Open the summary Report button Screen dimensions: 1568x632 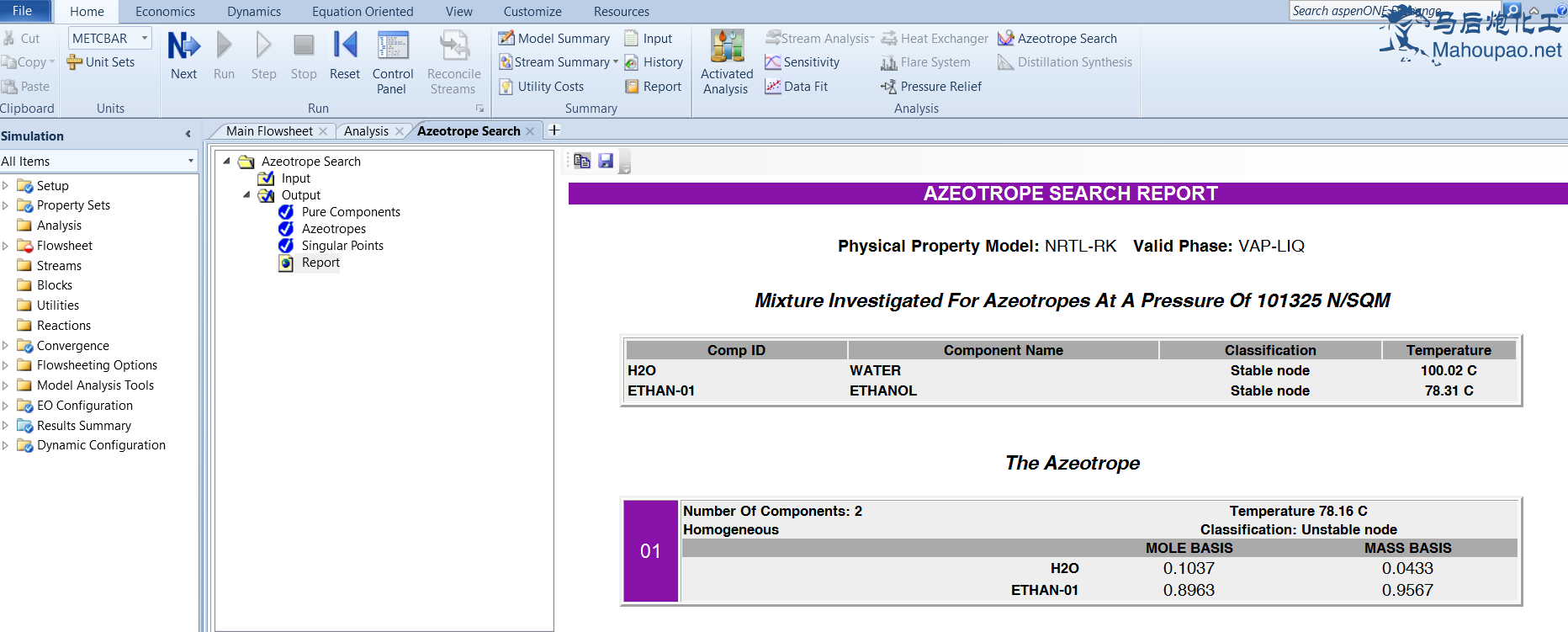pyautogui.click(x=653, y=87)
